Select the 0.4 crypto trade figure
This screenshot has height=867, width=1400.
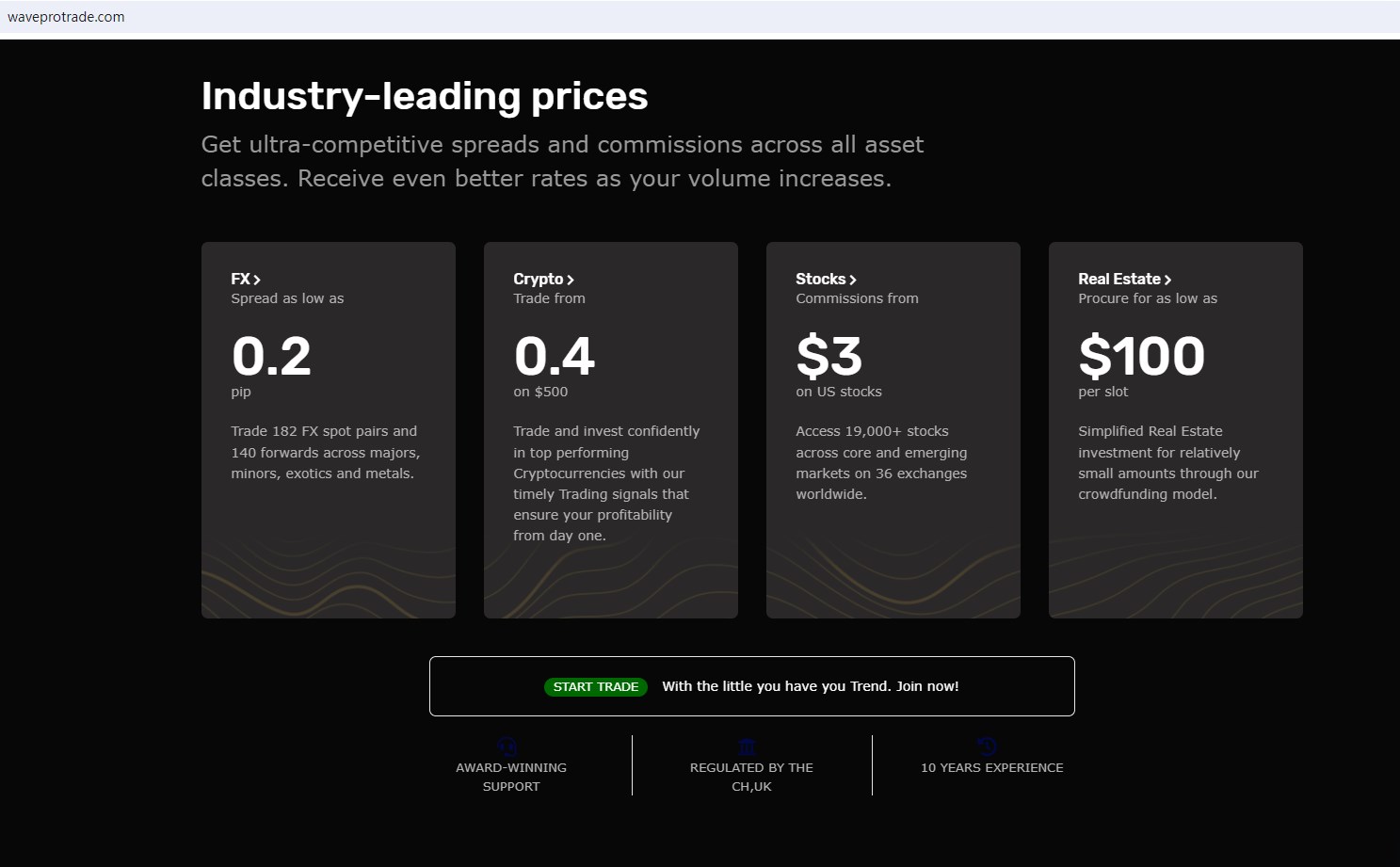pos(554,356)
